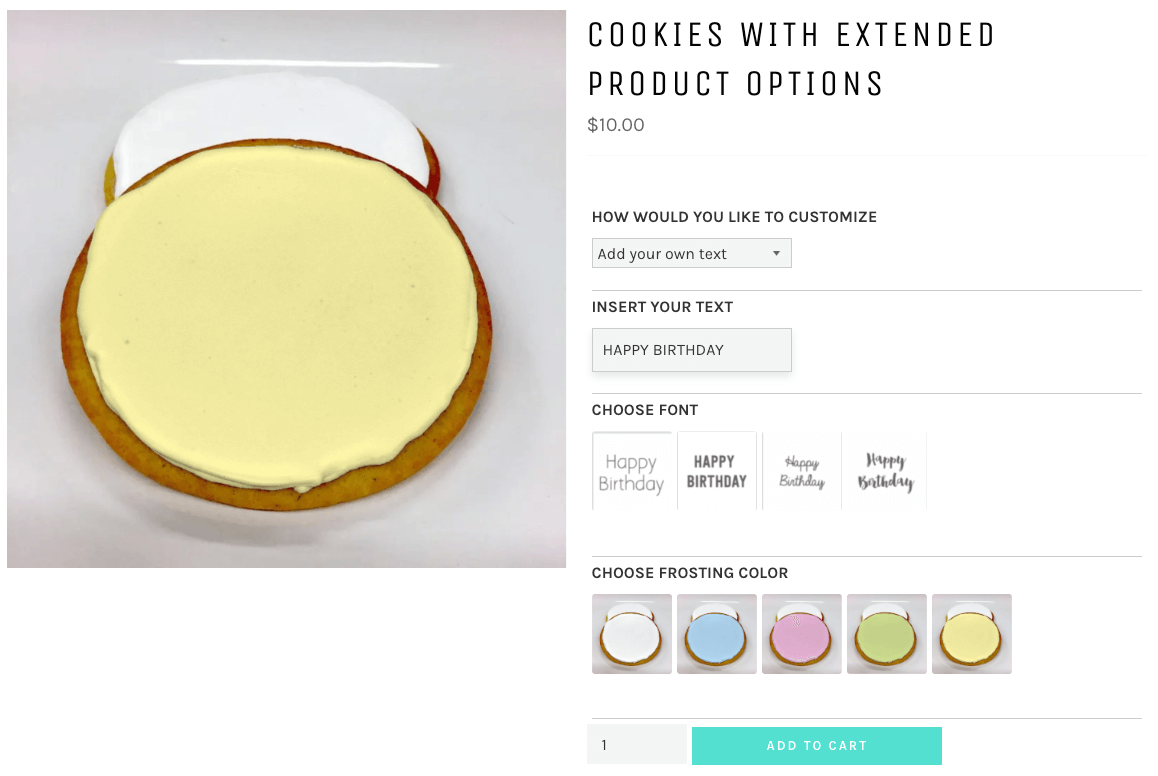Choose the white frosting cookie swatch

(632, 634)
